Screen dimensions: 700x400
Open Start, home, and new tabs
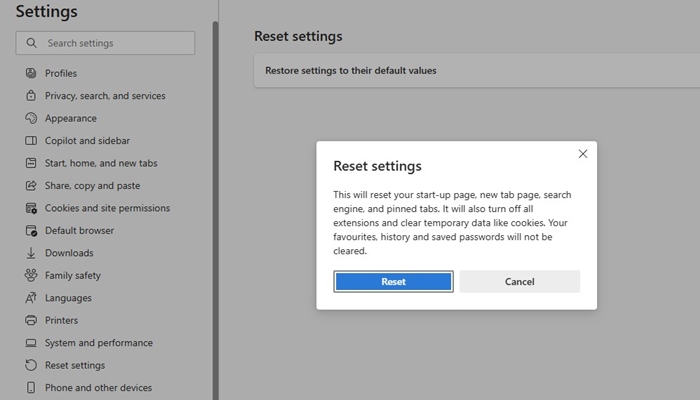coord(101,163)
